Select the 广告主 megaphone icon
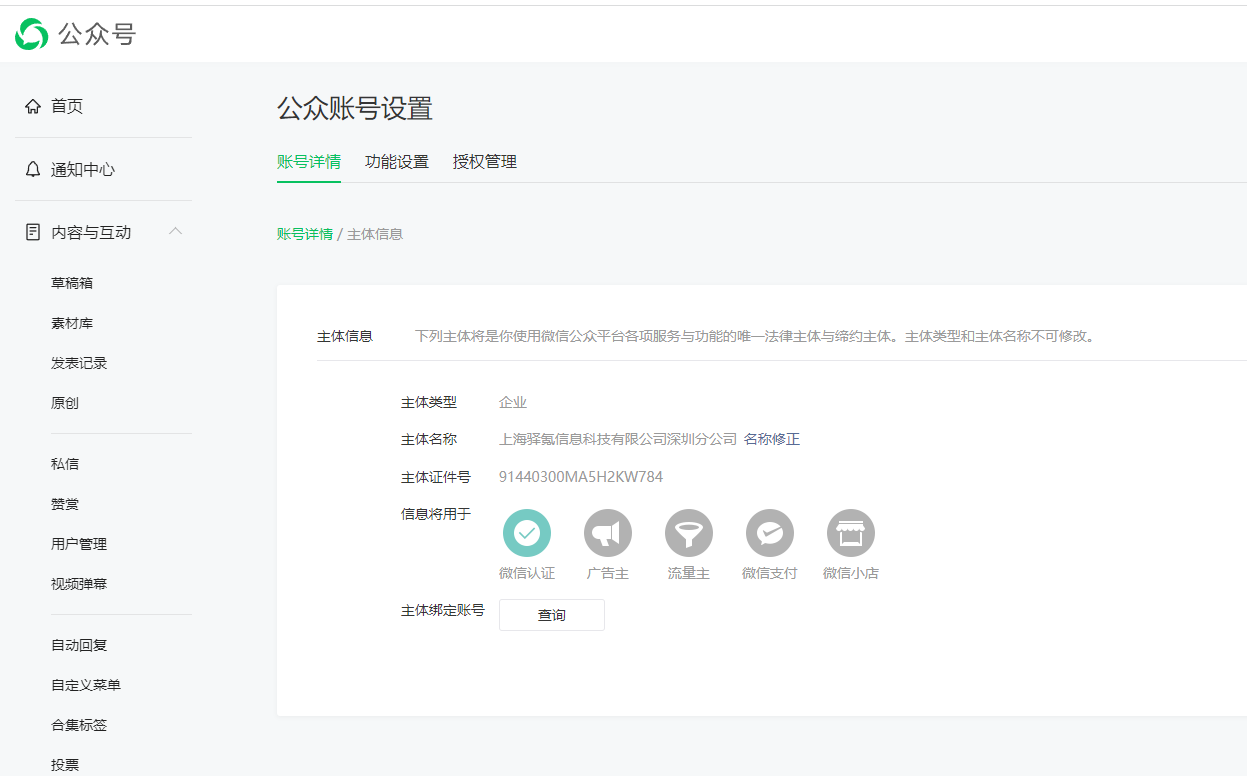Viewport: 1247px width, 776px height. tap(608, 533)
